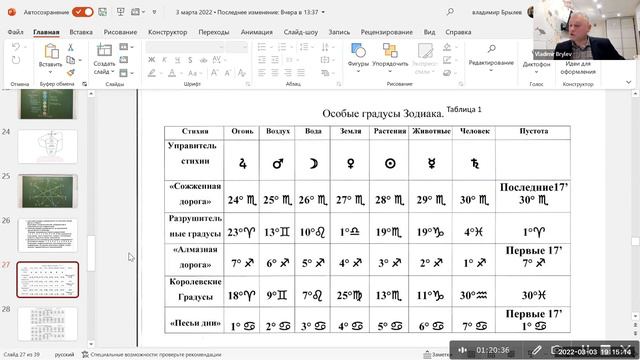Viewport: 640px width, 360px height.
Task: Click the accessibility check status text
Action: pos(156,354)
